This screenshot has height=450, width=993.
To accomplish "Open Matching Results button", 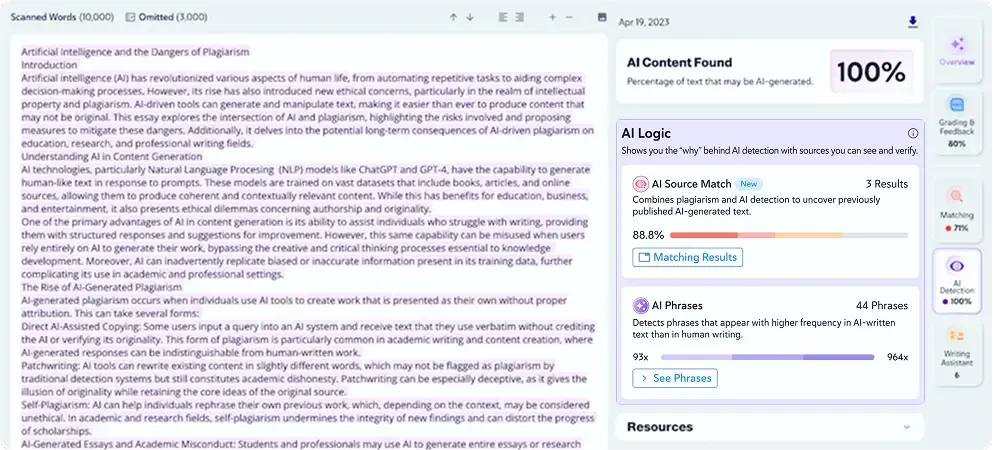I will 687,258.
